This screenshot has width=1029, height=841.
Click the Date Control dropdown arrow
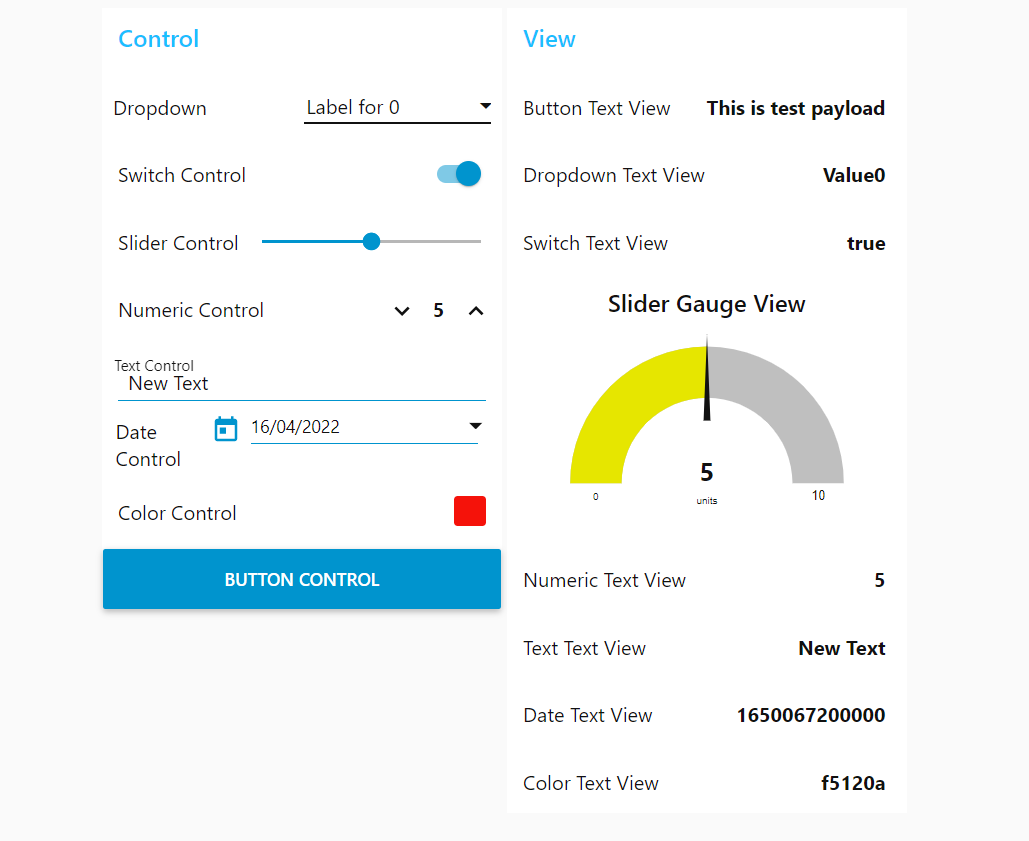(477, 426)
